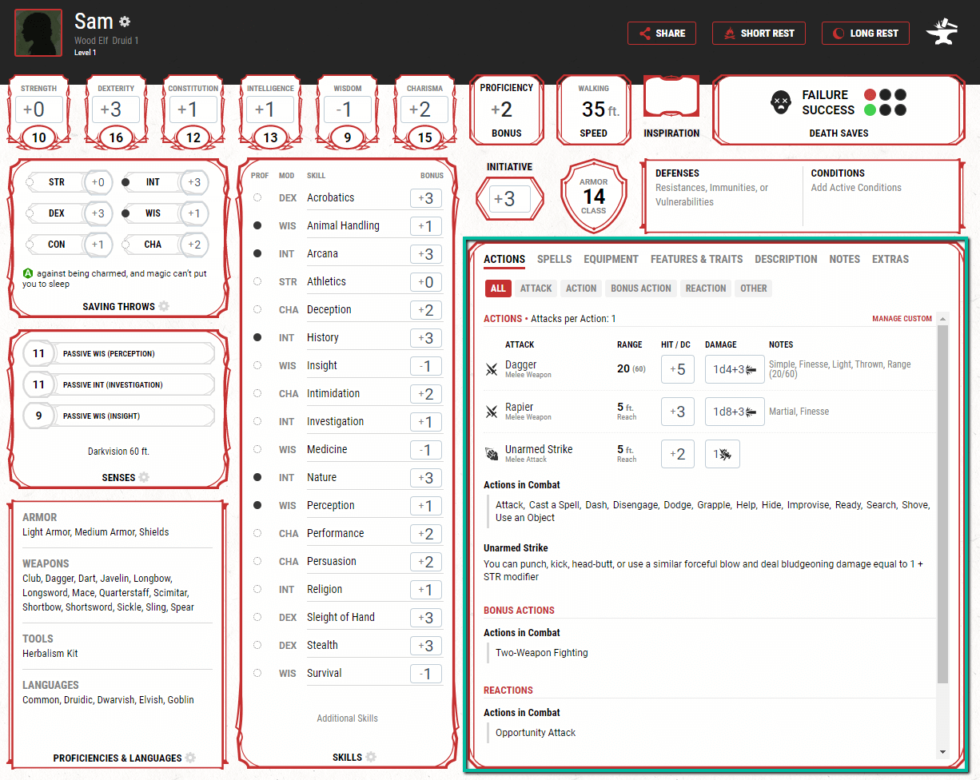Open the Equipment tab
980x780 pixels.
tap(611, 259)
